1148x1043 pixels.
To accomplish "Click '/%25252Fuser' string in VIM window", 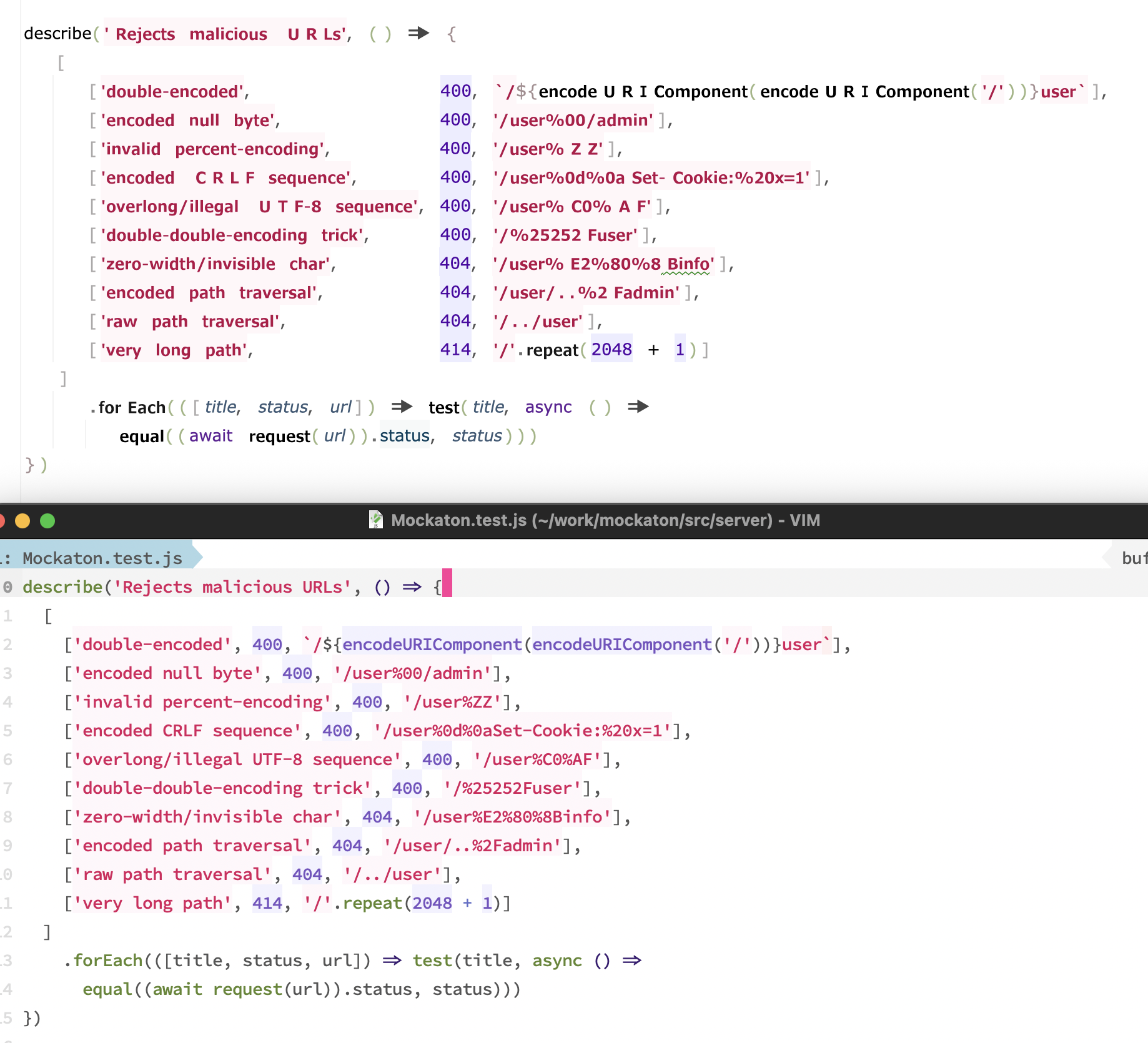I will (x=512, y=788).
